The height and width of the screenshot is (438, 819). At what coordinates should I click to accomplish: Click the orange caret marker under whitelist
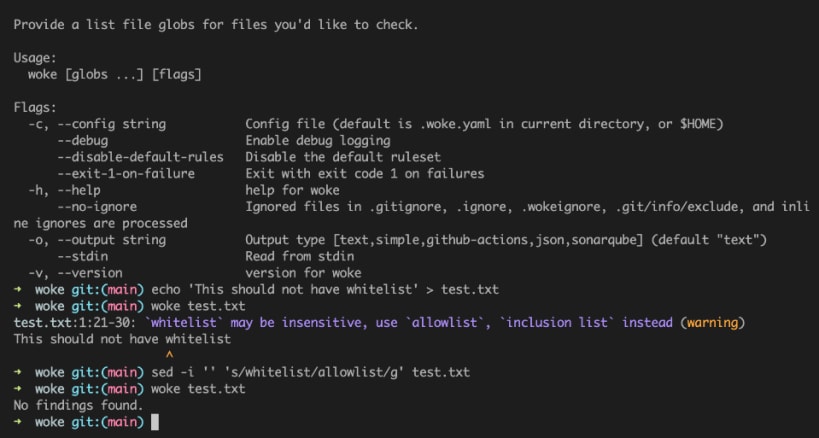169,355
